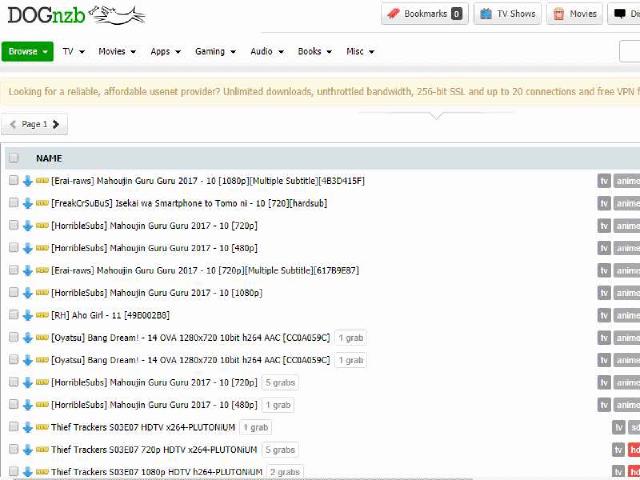The image size is (640, 480).
Task: Open the TV Shows button
Action: (507, 14)
